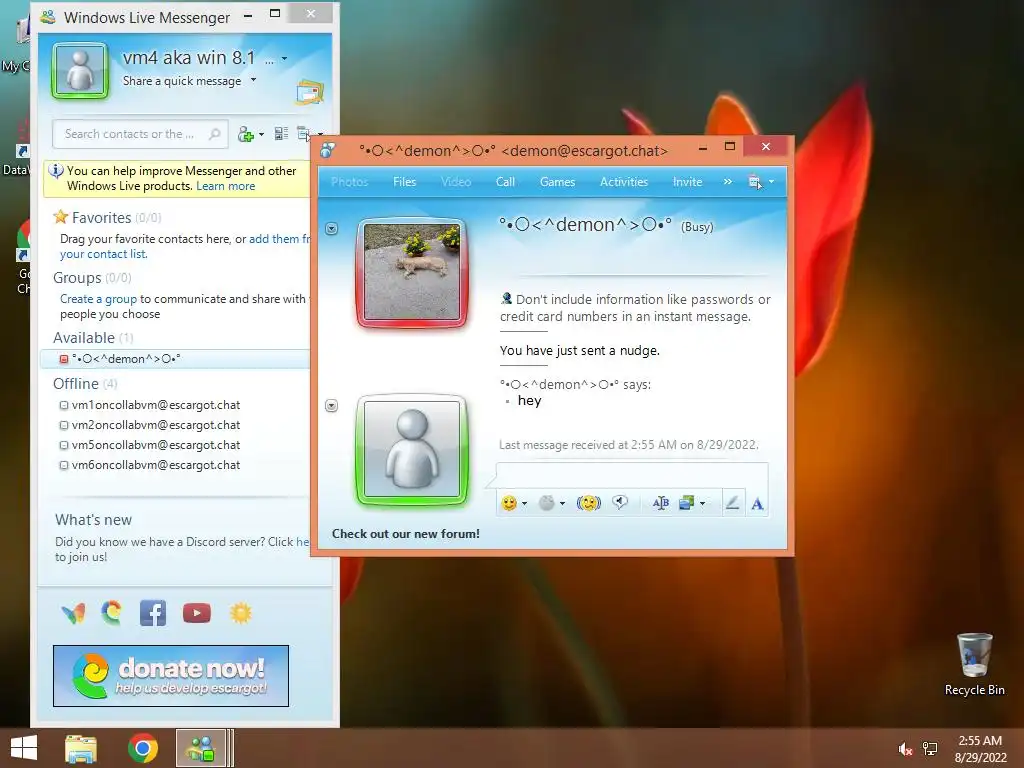Switch to handwriting pen mode icon
Viewport: 1024px width, 768px height.
click(732, 502)
